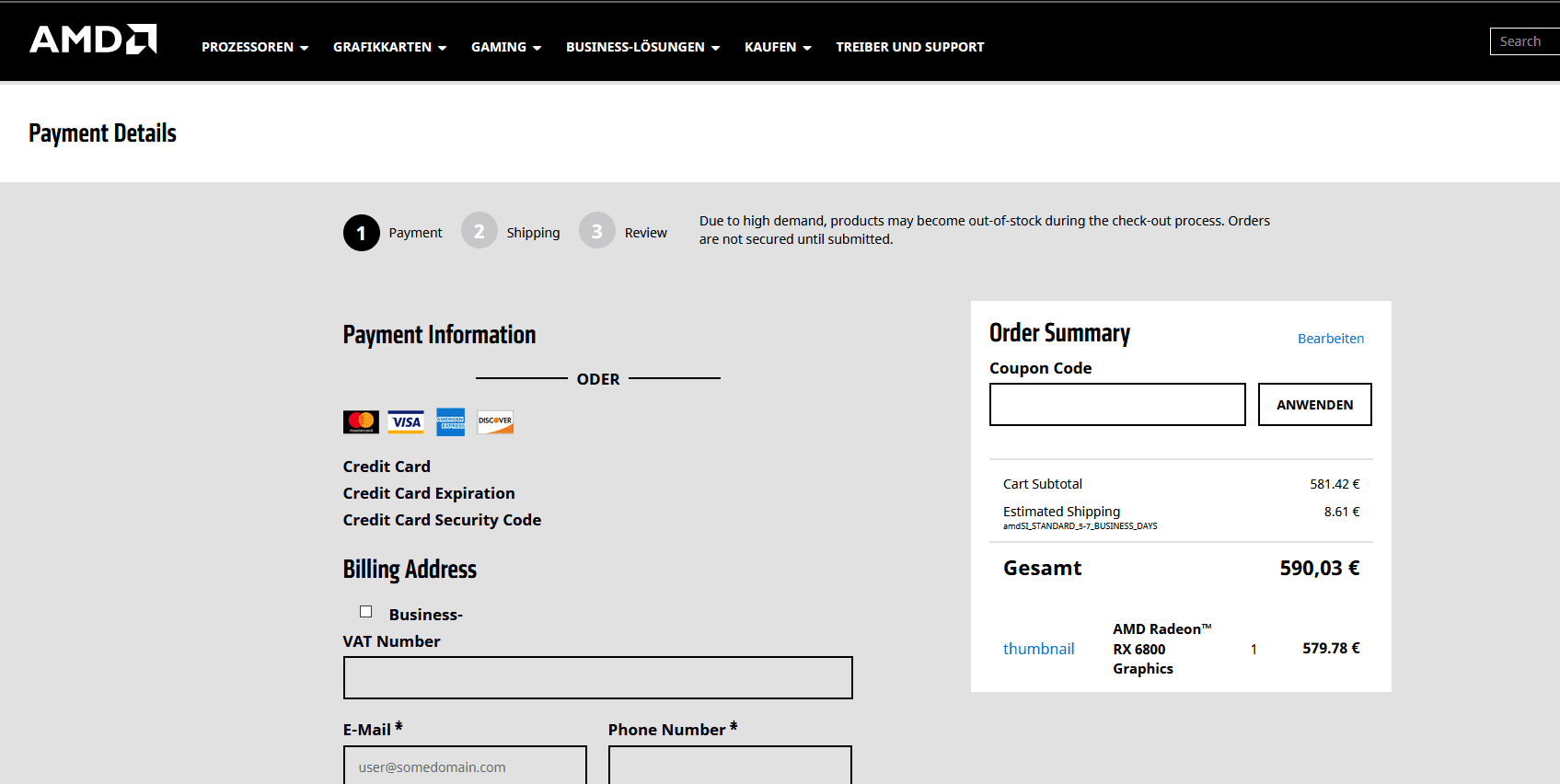Click the Search box in header

(1525, 41)
